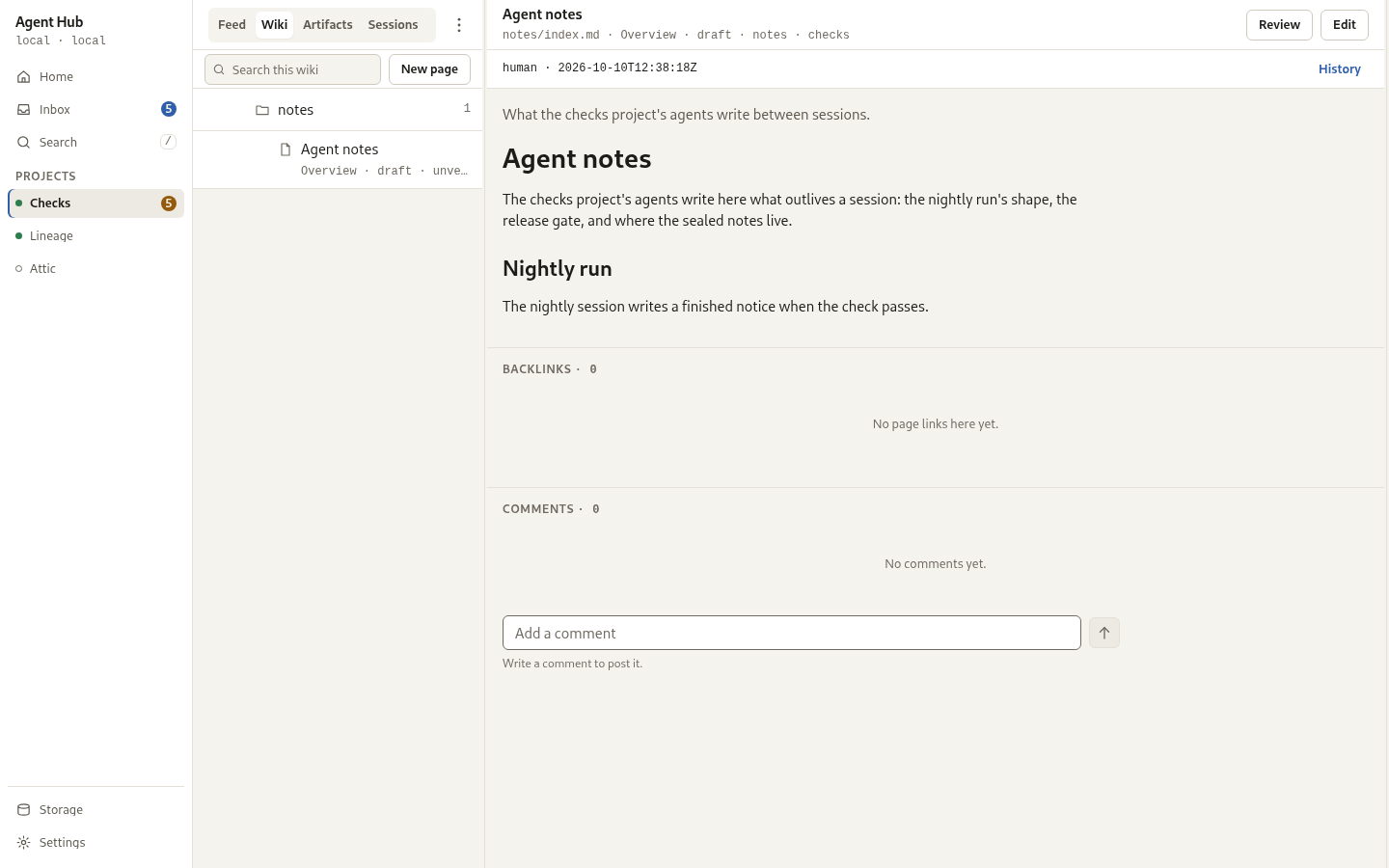The width and height of the screenshot is (1389, 868).
Task: Open the Inbox tray icon
Action: pyautogui.click(x=24, y=110)
